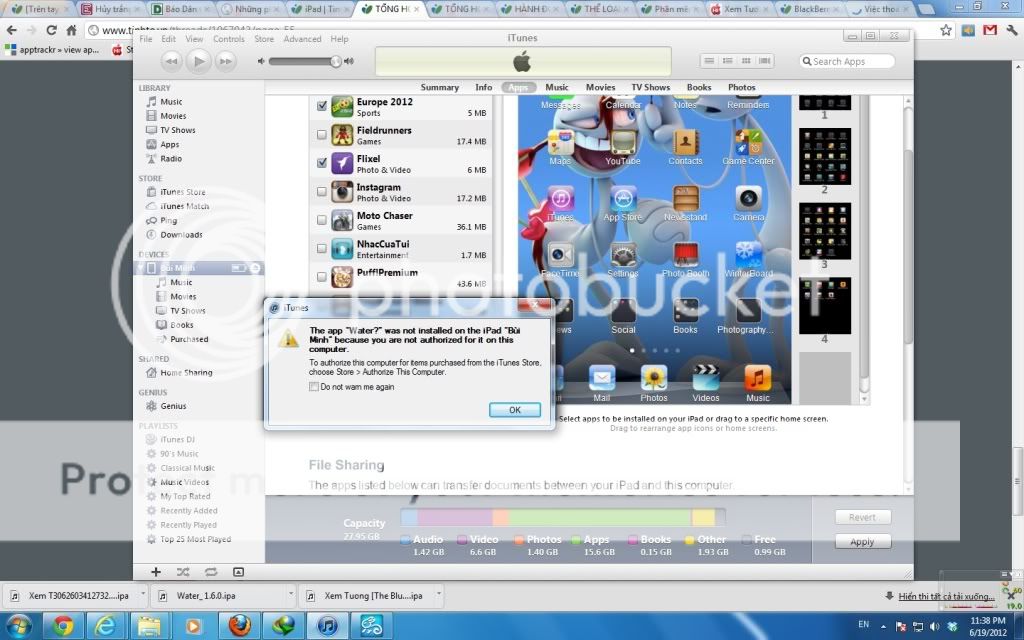Skip to the next track in iTunes
Viewport: 1024px width, 640px height.
[225, 61]
